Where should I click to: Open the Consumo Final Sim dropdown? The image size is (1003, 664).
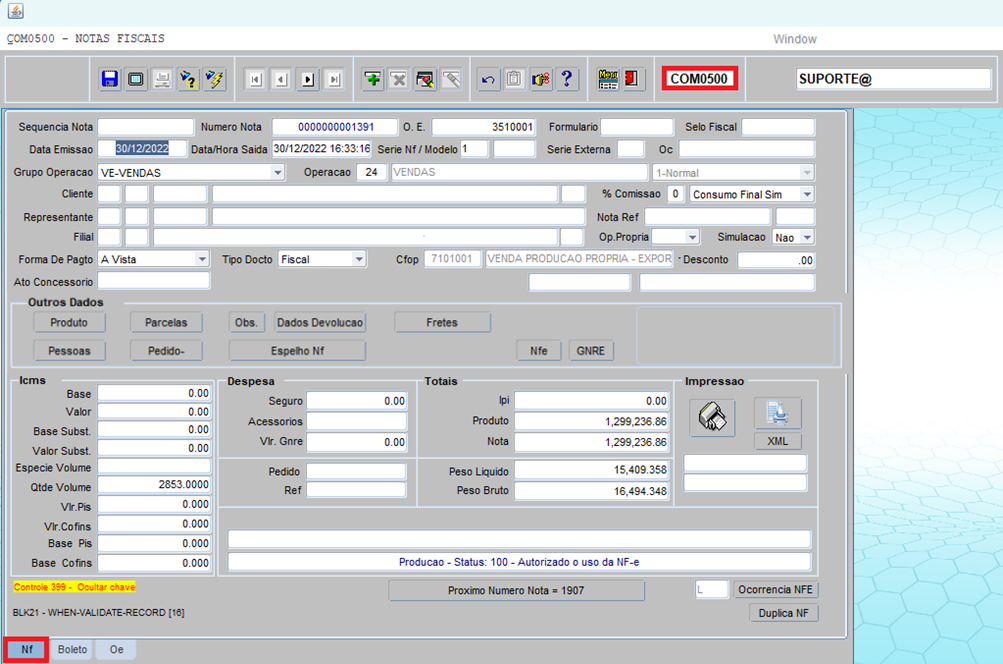coord(806,194)
